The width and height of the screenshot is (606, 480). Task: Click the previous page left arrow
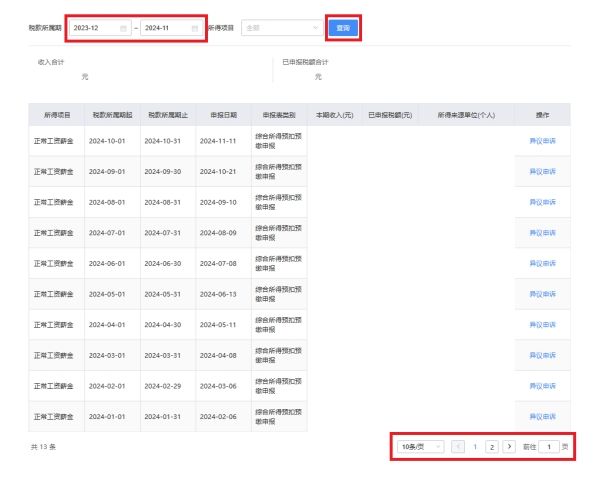pos(458,446)
